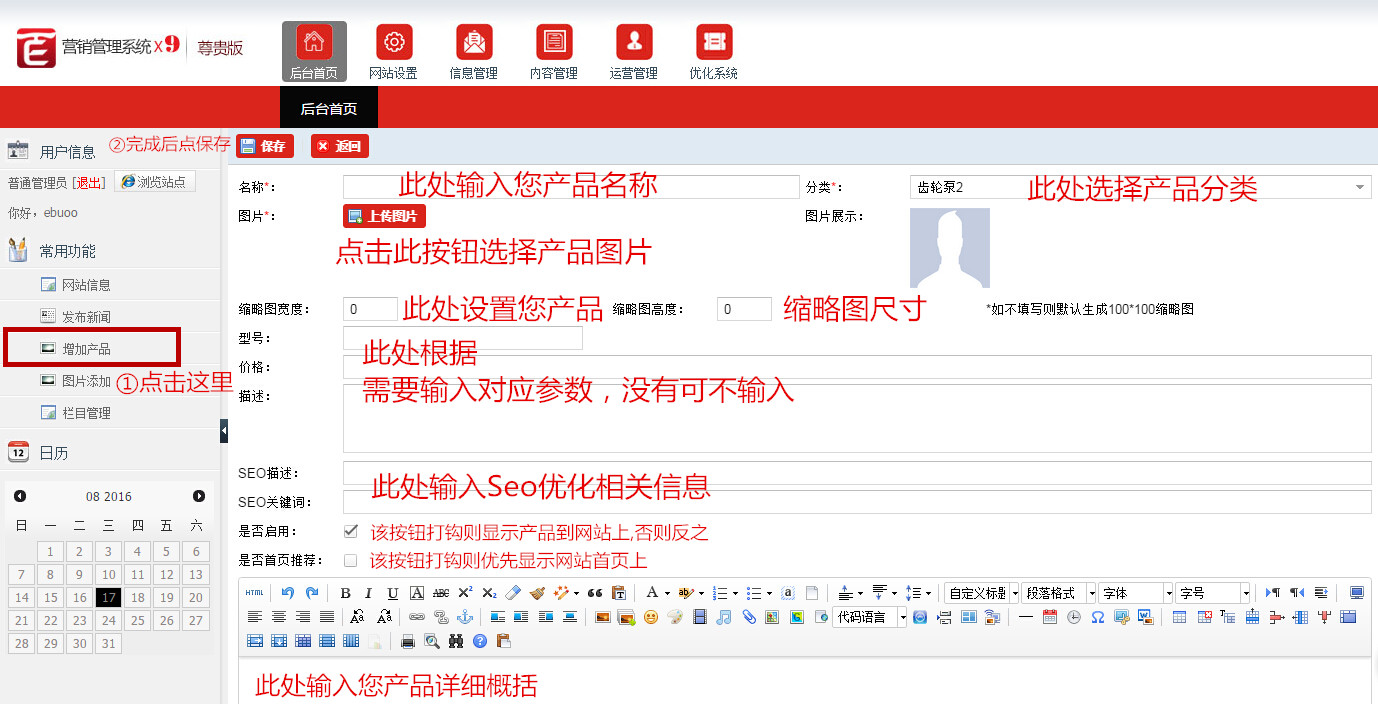1378x704 pixels.
Task: Open the 网站设置 top menu
Action: click(x=393, y=52)
